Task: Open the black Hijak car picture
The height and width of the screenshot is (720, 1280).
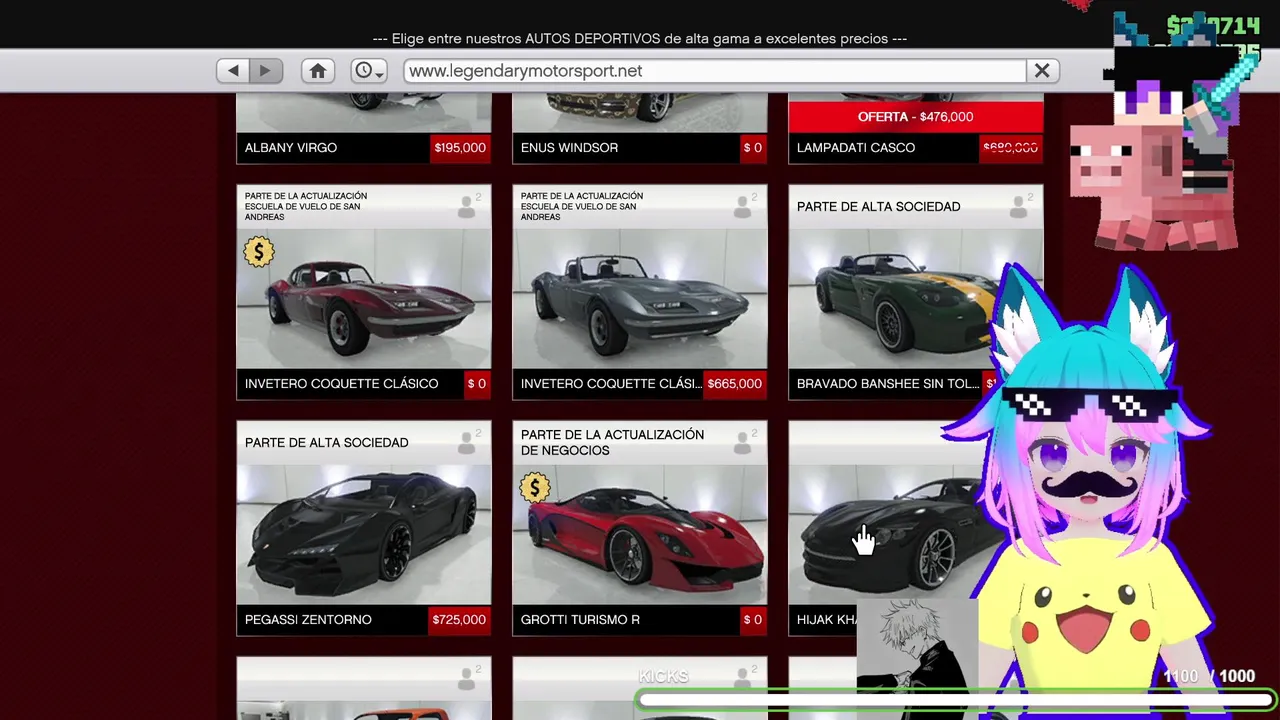Action: (x=890, y=534)
